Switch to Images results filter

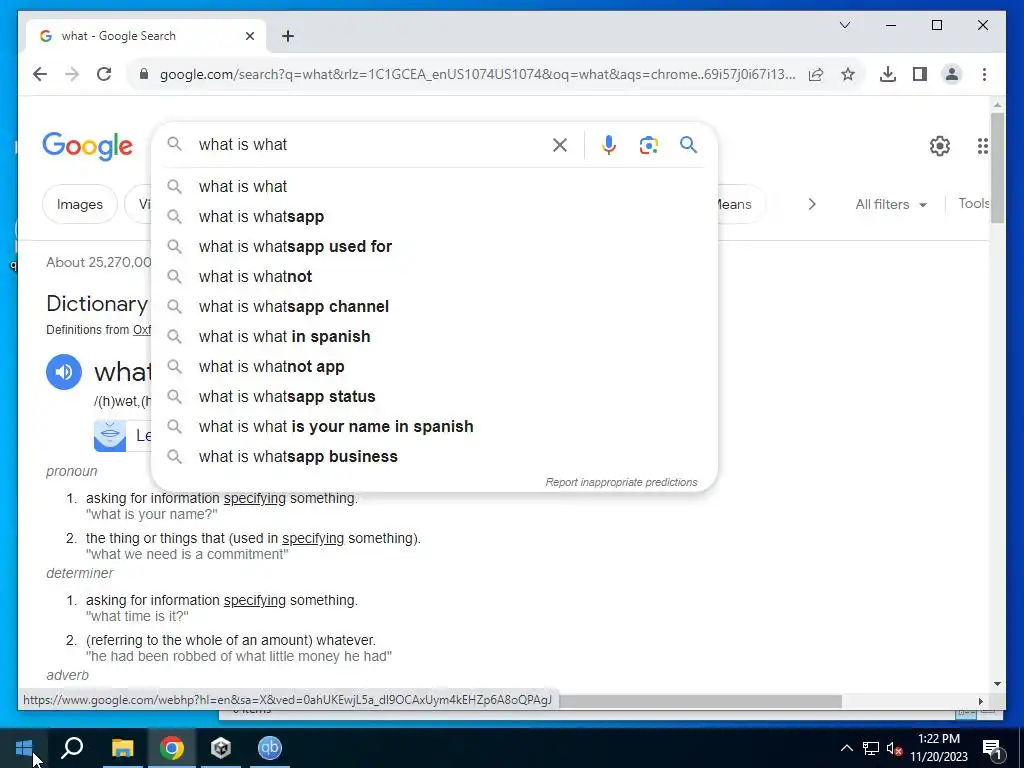[x=80, y=204]
